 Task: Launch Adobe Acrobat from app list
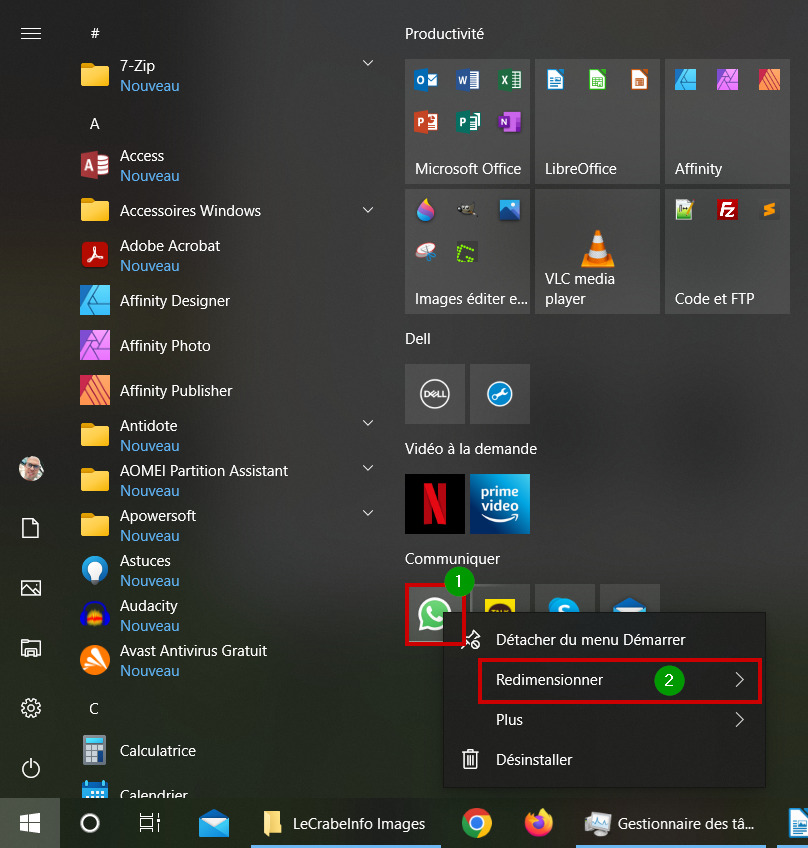(x=227, y=255)
